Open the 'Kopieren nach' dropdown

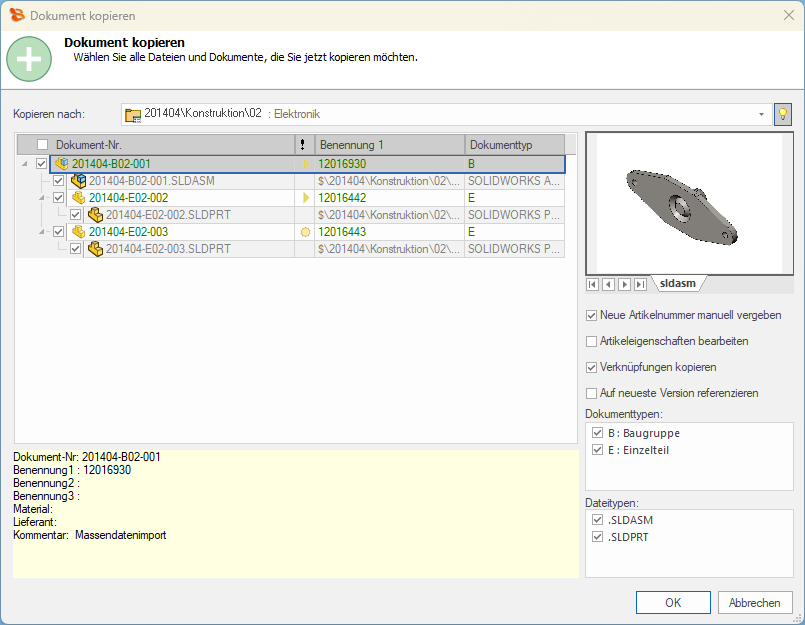tap(761, 114)
